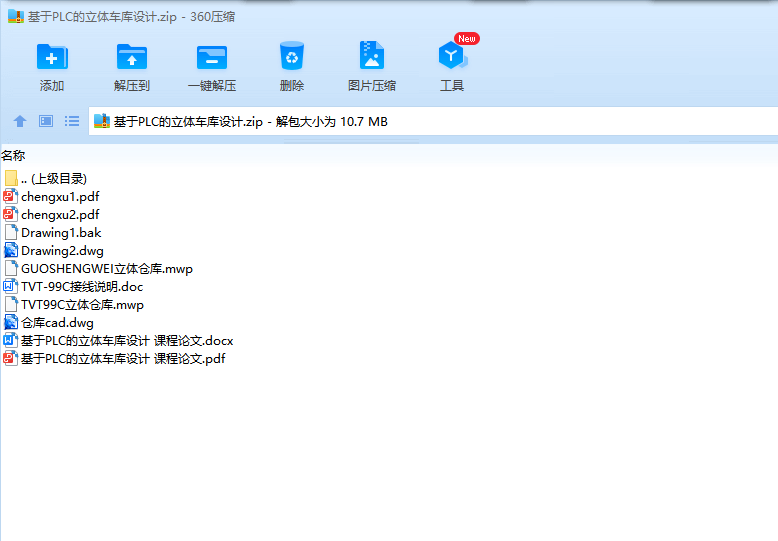
Task: Select the .. (上级目录) parent directory row
Action: tap(54, 179)
